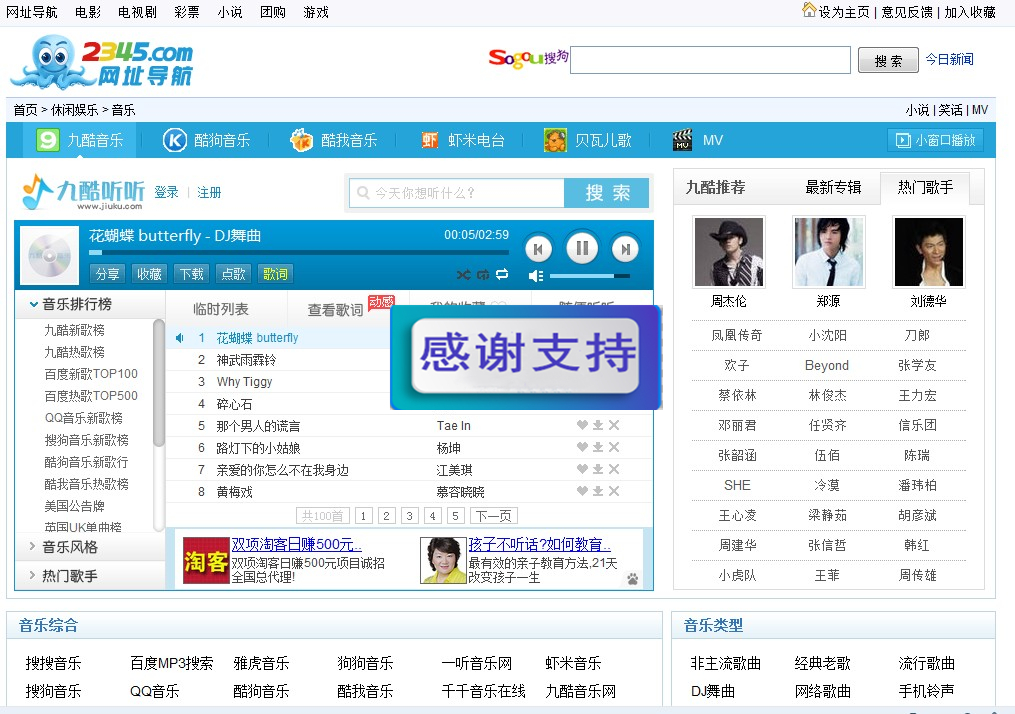The width and height of the screenshot is (1015, 714).
Task: Seek within the song progress bar
Action: [x=298, y=252]
